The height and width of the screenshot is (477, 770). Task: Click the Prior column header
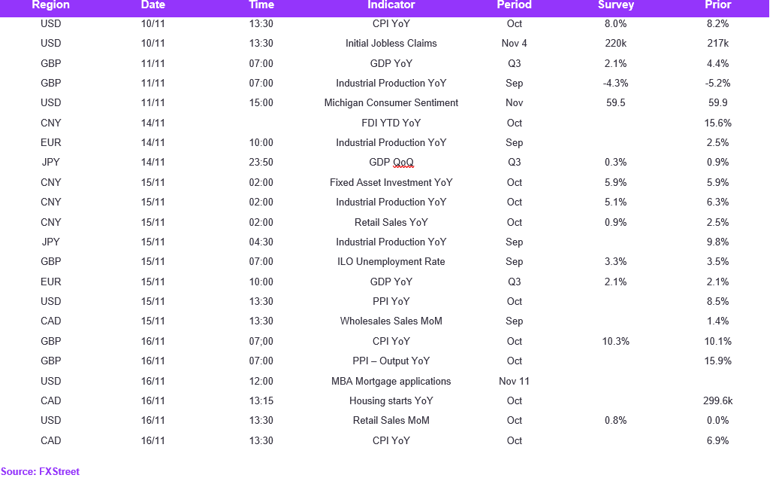click(x=717, y=5)
